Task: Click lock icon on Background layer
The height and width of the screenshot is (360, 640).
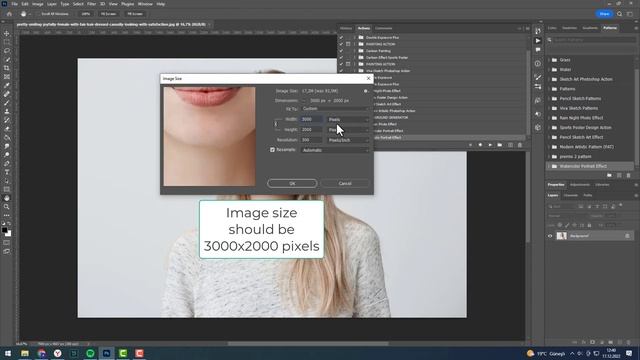Action: 627,236
